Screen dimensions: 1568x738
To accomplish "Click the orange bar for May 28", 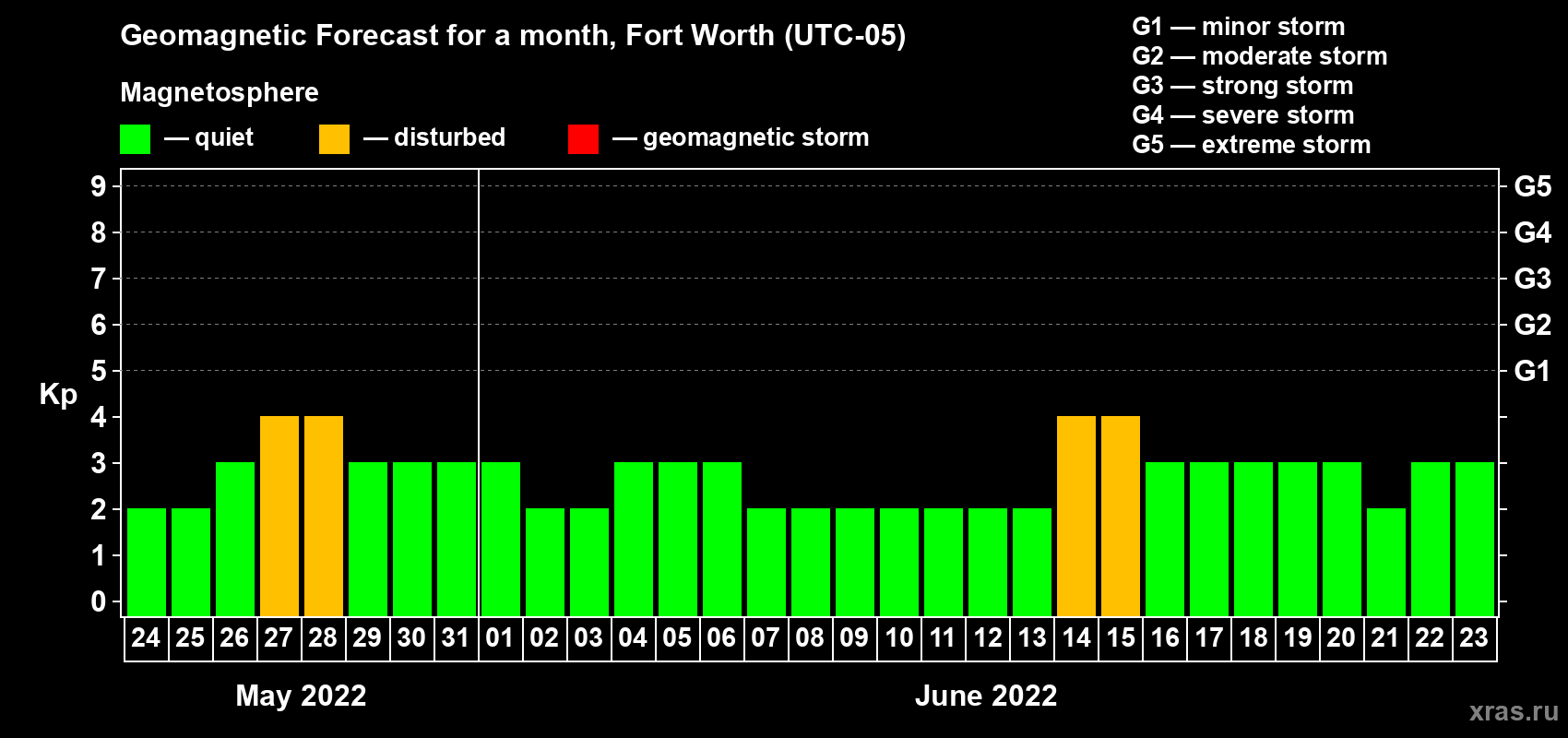I will pyautogui.click(x=324, y=516).
